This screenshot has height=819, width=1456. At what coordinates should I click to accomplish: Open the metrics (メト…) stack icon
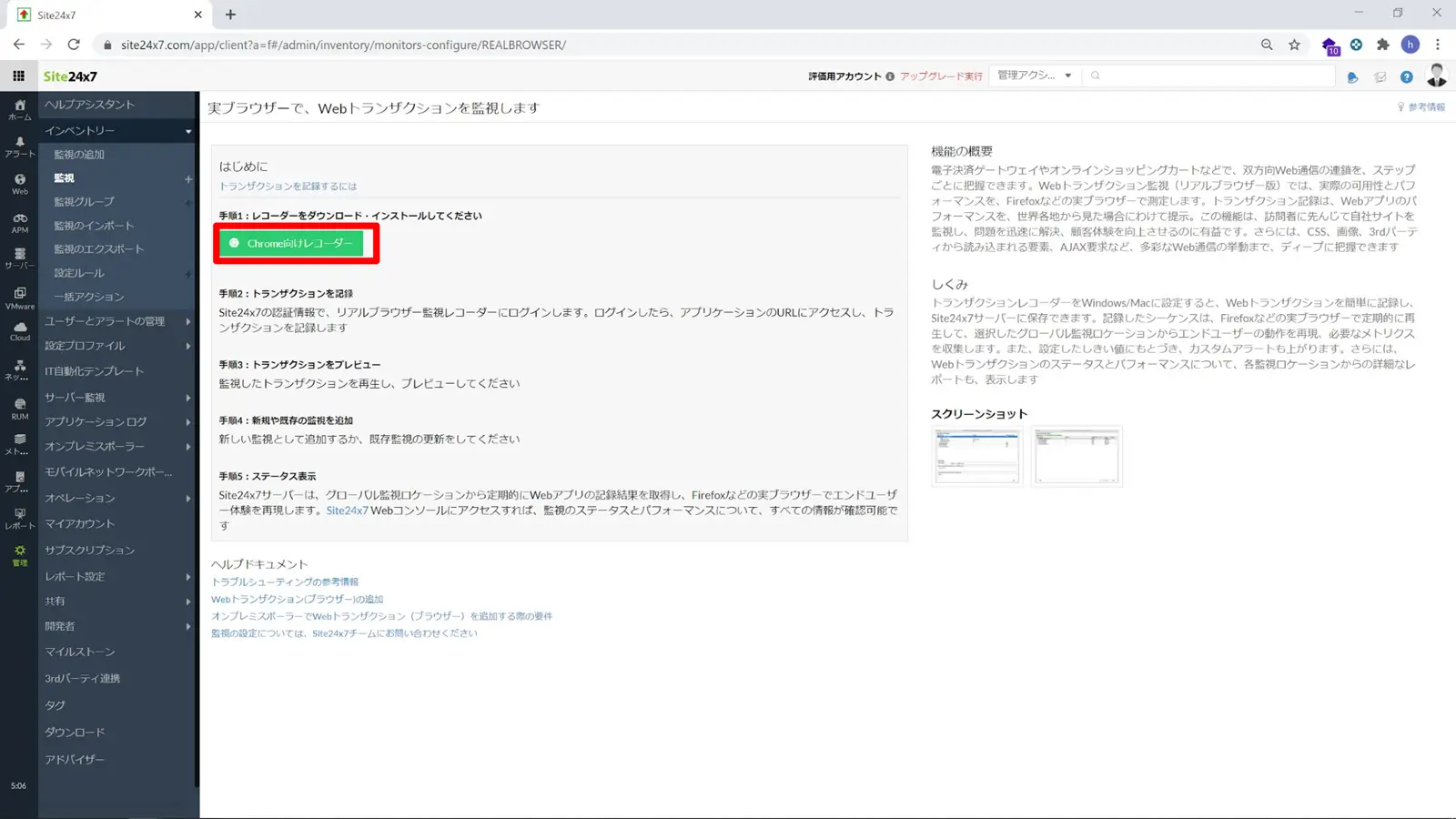click(x=19, y=444)
